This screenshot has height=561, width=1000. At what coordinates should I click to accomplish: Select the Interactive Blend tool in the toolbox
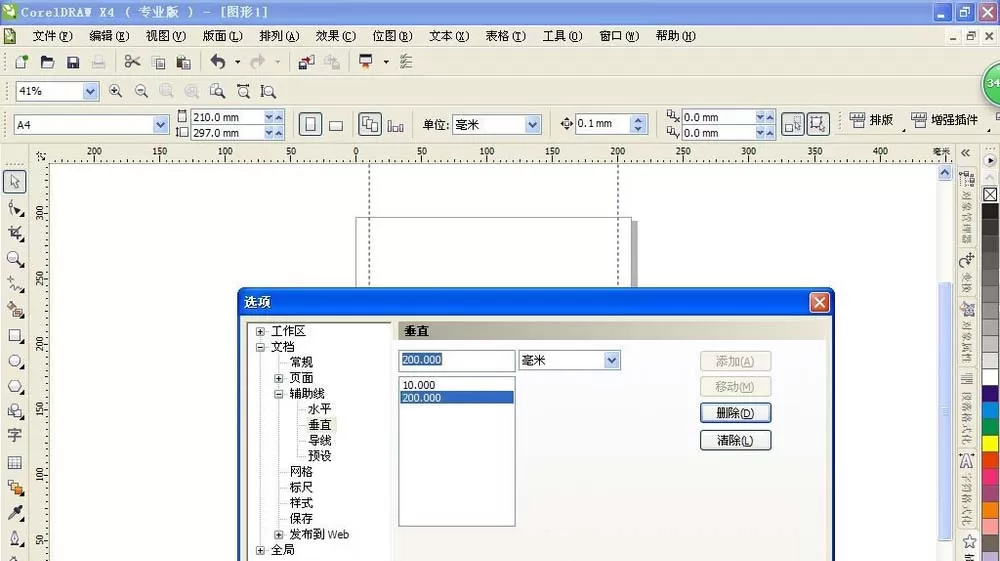click(x=15, y=488)
